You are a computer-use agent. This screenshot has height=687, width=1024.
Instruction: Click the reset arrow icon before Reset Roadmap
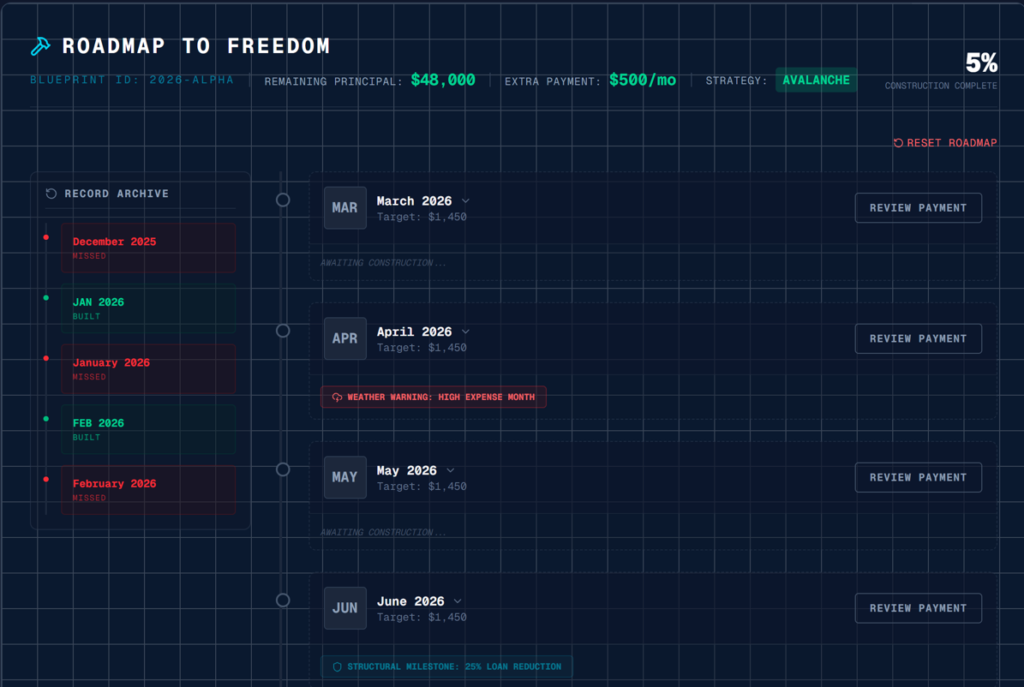pyautogui.click(x=897, y=143)
